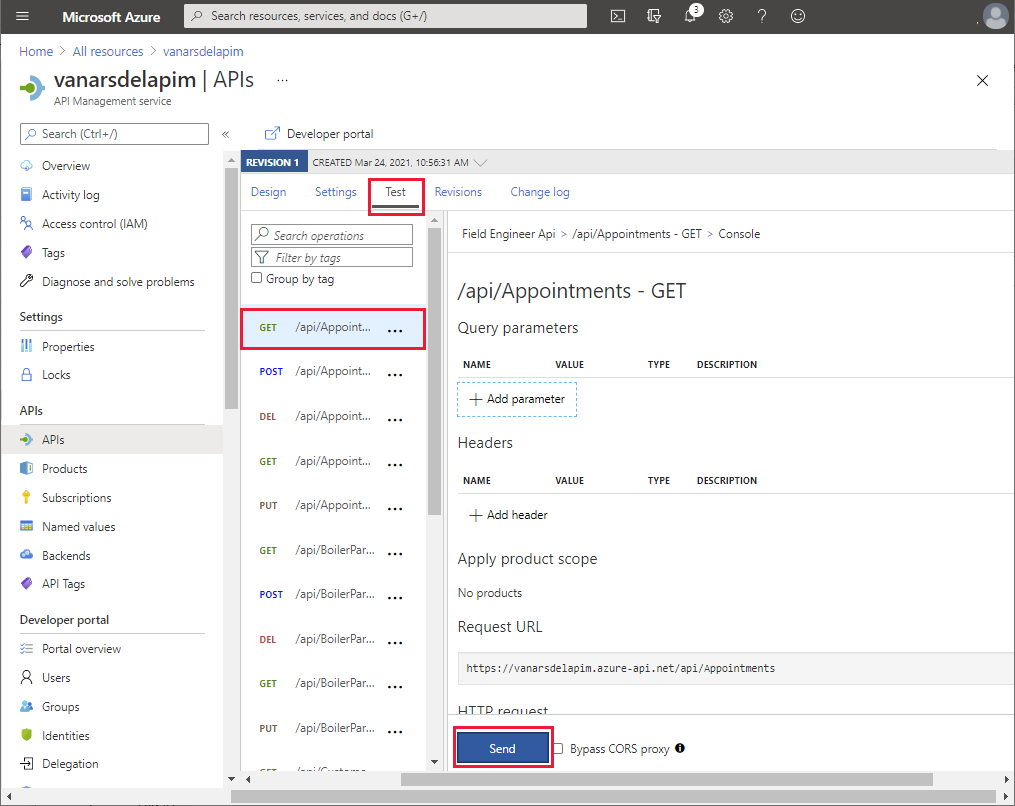Viewport: 1015px width, 806px height.
Task: Select APIs in the sidebar menu
Action: (x=53, y=440)
